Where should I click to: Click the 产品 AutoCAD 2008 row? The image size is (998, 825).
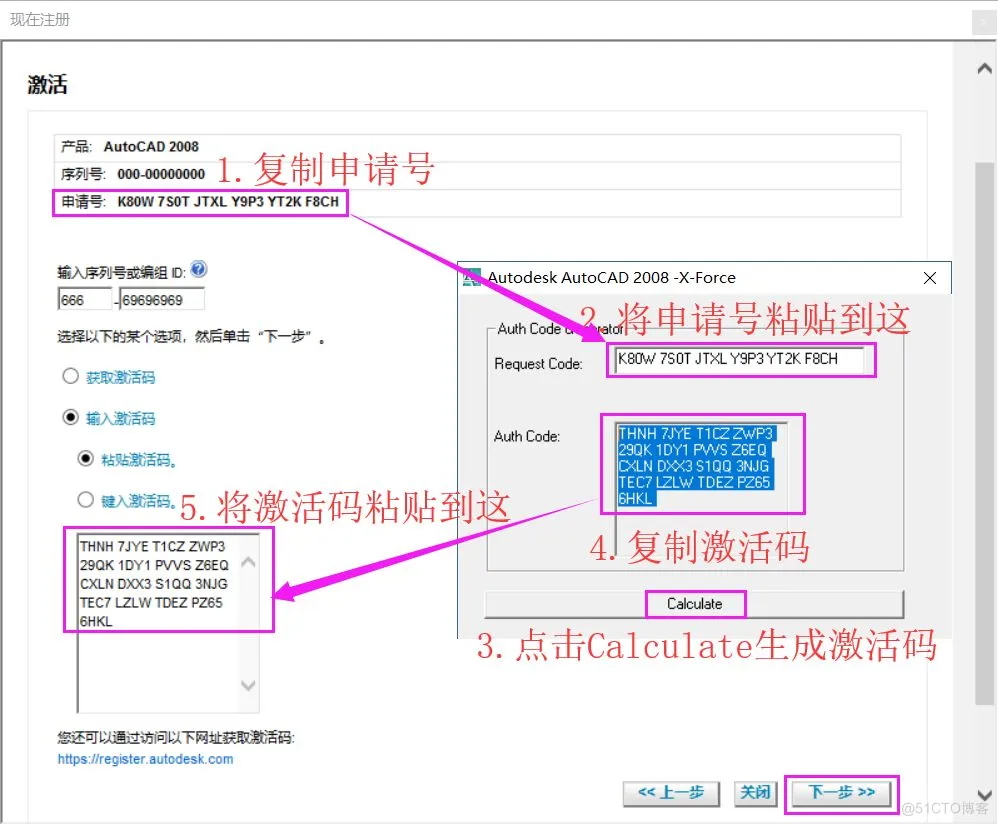pos(477,147)
